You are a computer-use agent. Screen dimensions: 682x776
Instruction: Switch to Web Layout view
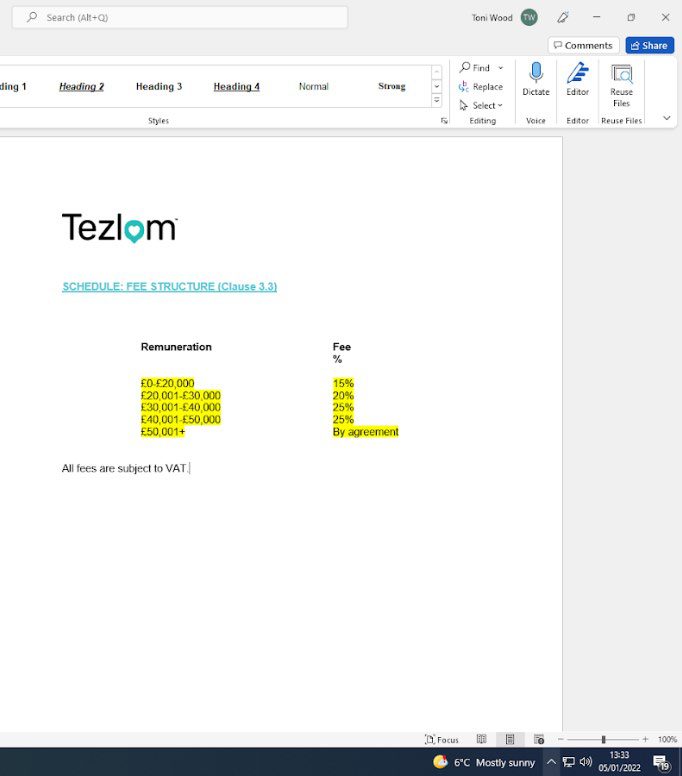(539, 739)
